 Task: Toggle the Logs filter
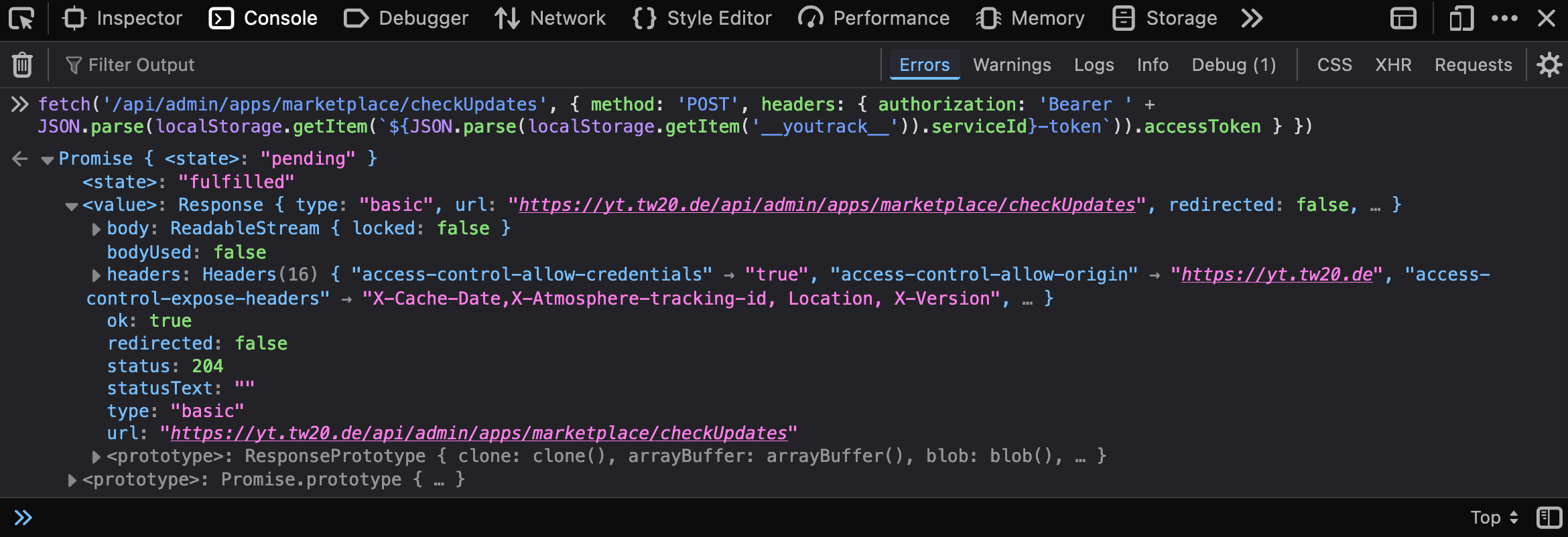click(x=1094, y=65)
